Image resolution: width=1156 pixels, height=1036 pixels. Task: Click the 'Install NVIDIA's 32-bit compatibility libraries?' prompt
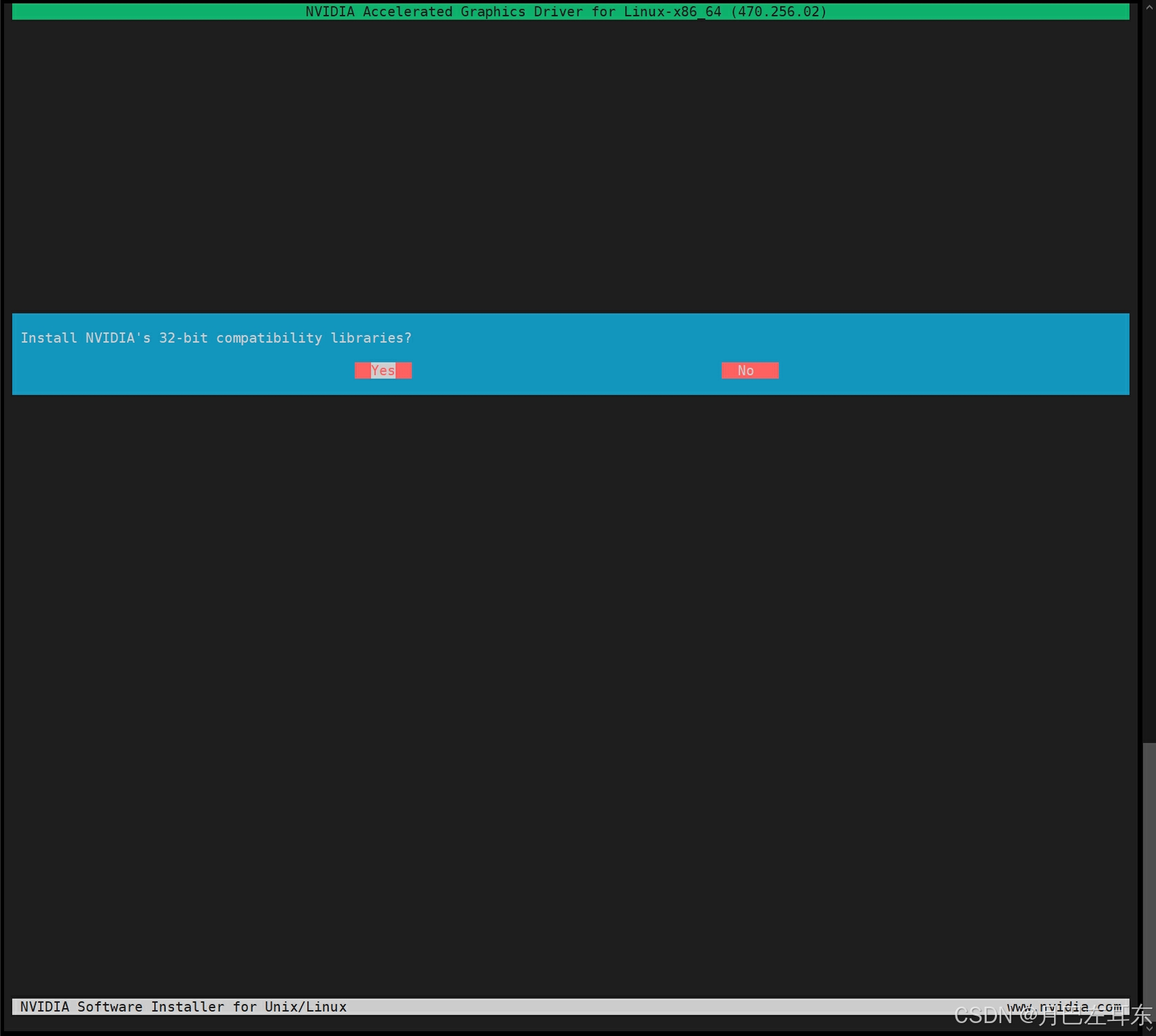(x=216, y=338)
